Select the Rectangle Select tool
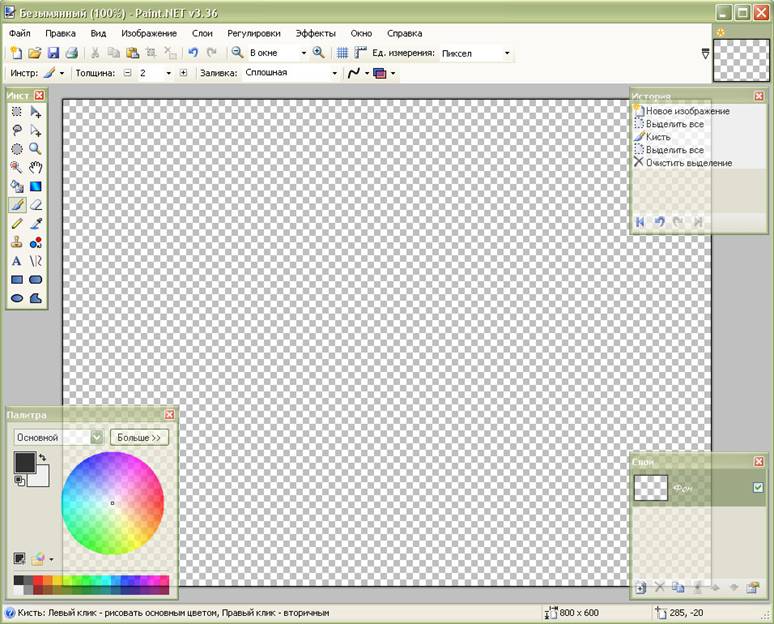 pyautogui.click(x=17, y=112)
